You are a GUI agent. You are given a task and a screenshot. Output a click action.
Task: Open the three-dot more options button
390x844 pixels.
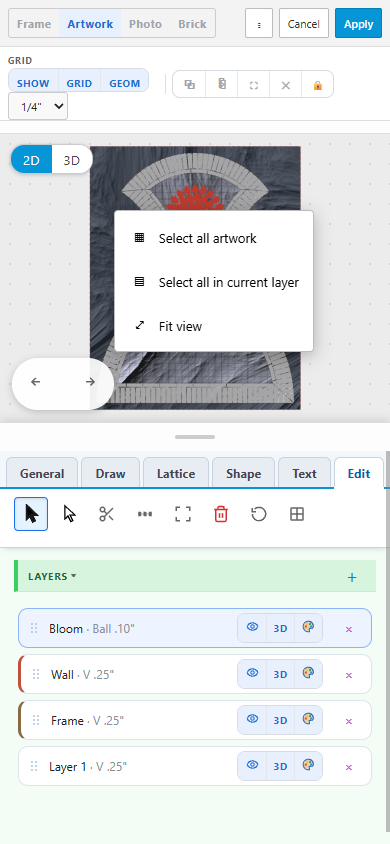tap(259, 24)
